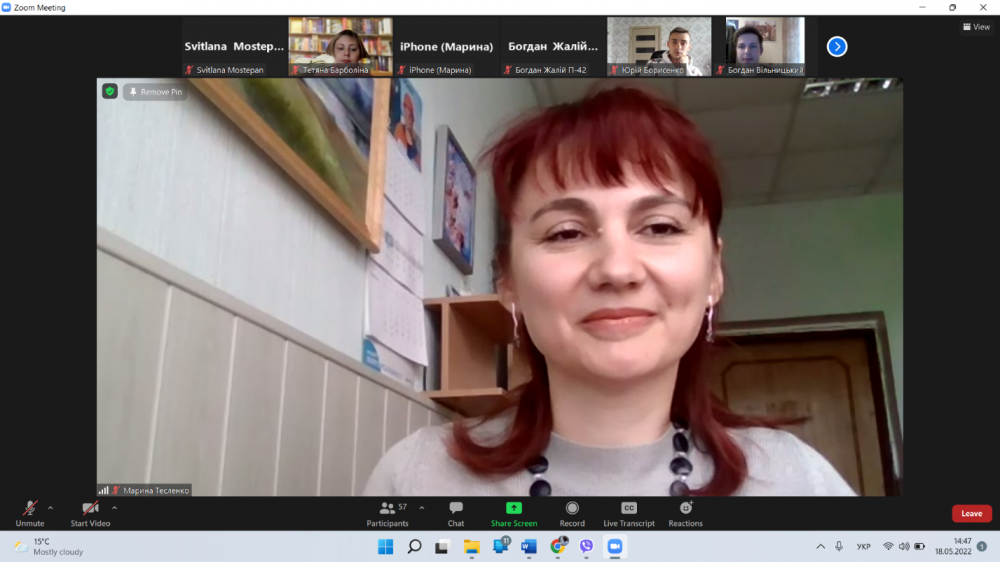Open the Participants panel
Screen dimensions: 1000x562
click(387, 511)
